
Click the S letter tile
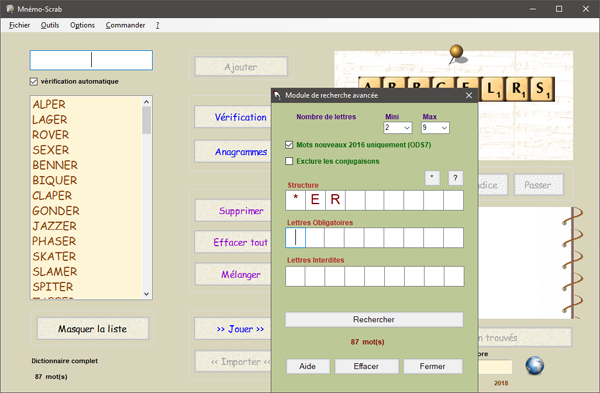pos(542,89)
